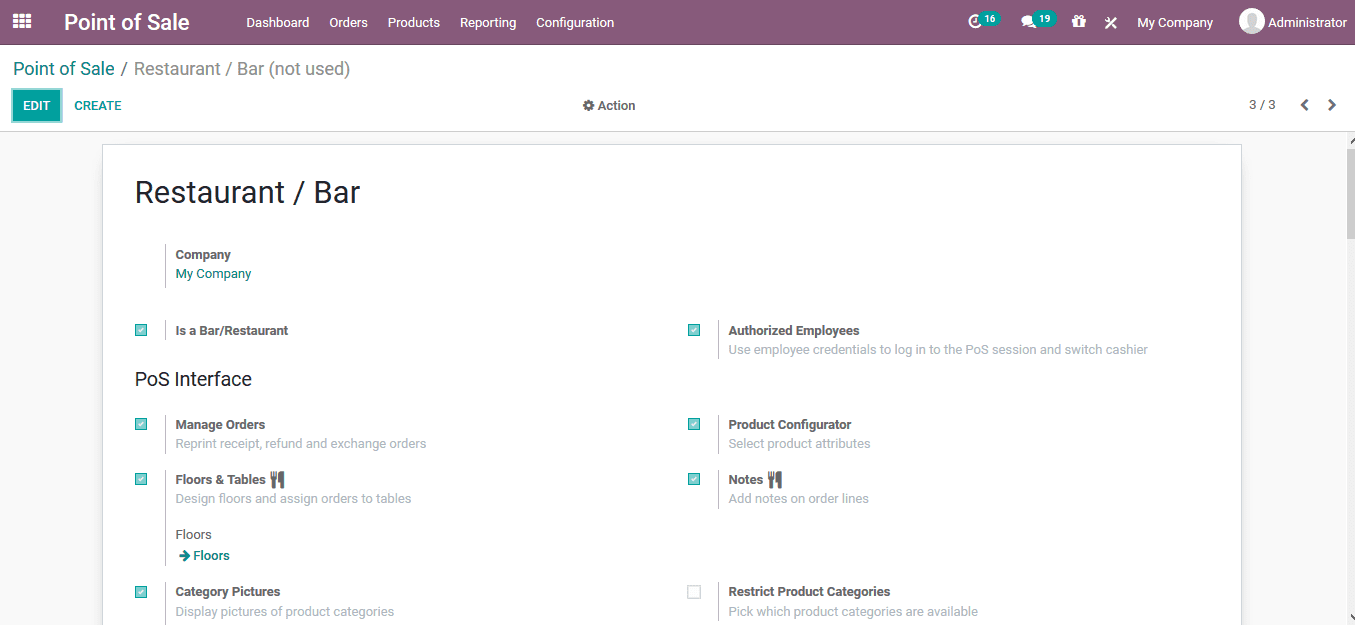Click the gift icon in the top bar

[1078, 21]
